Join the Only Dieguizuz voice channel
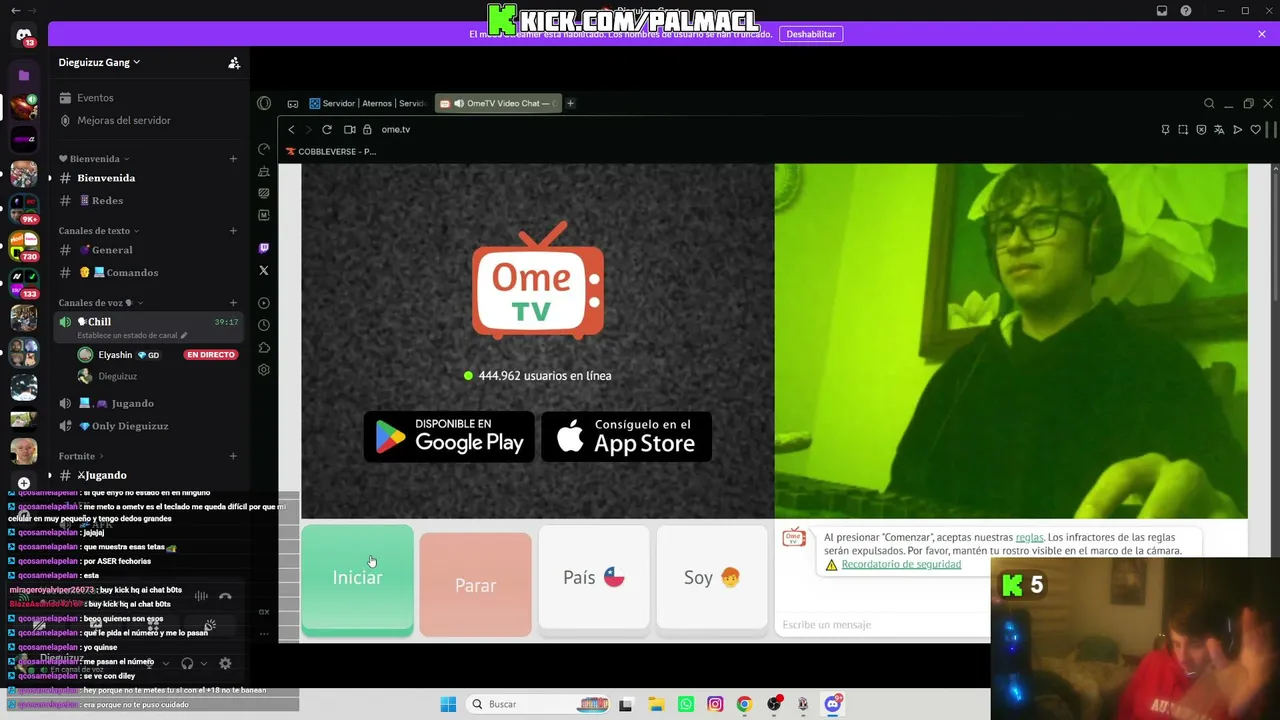The height and width of the screenshot is (720, 1280). [129, 426]
